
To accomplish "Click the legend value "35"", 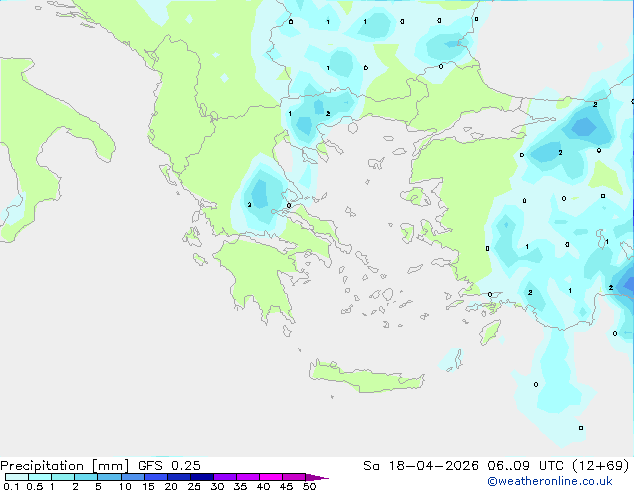I will 240,486.
